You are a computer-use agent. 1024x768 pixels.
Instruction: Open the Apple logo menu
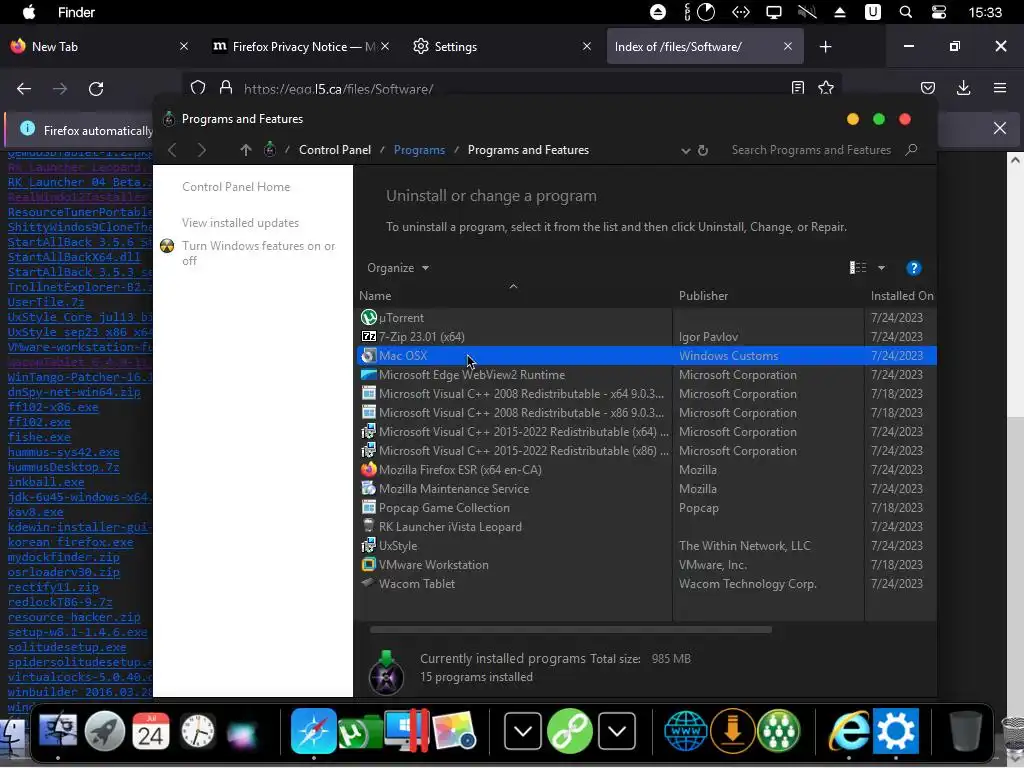(x=29, y=12)
